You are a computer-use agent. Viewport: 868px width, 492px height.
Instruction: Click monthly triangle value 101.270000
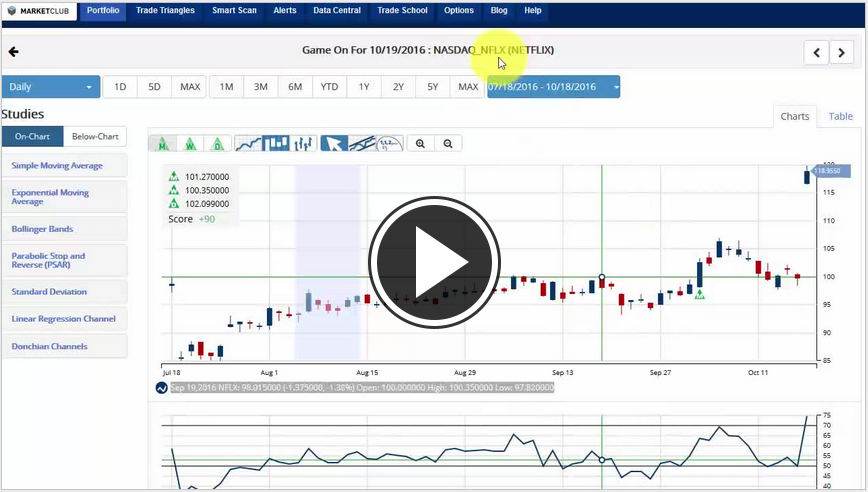tap(206, 177)
